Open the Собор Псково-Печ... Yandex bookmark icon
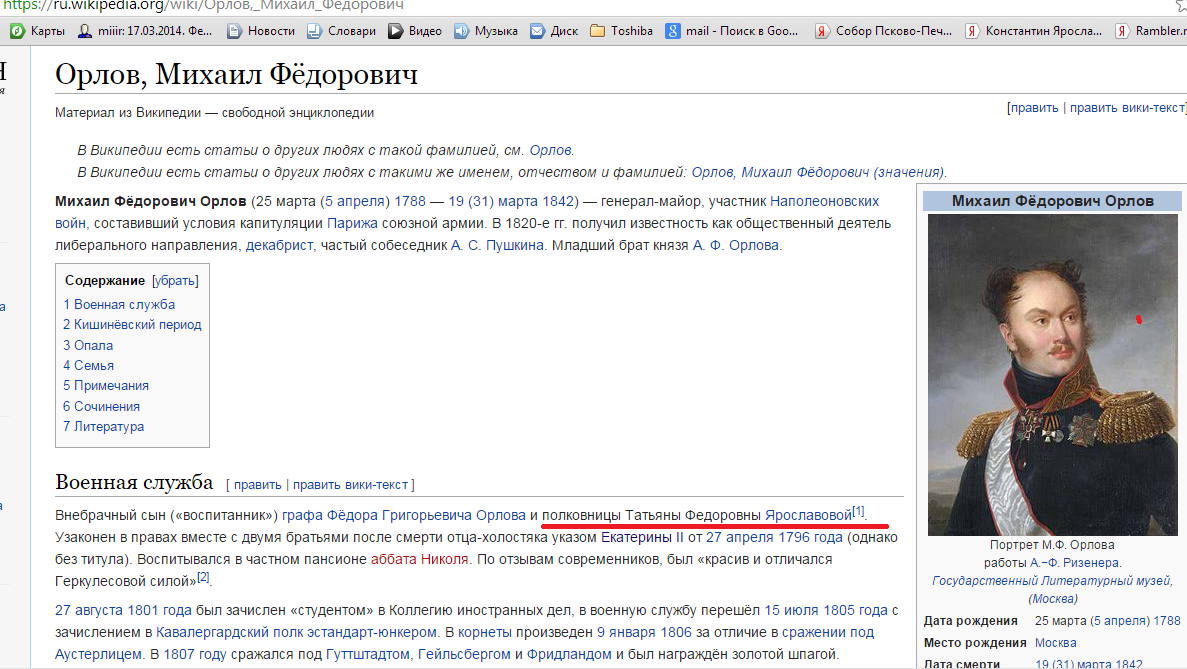This screenshot has width=1187, height=669. pos(821,31)
